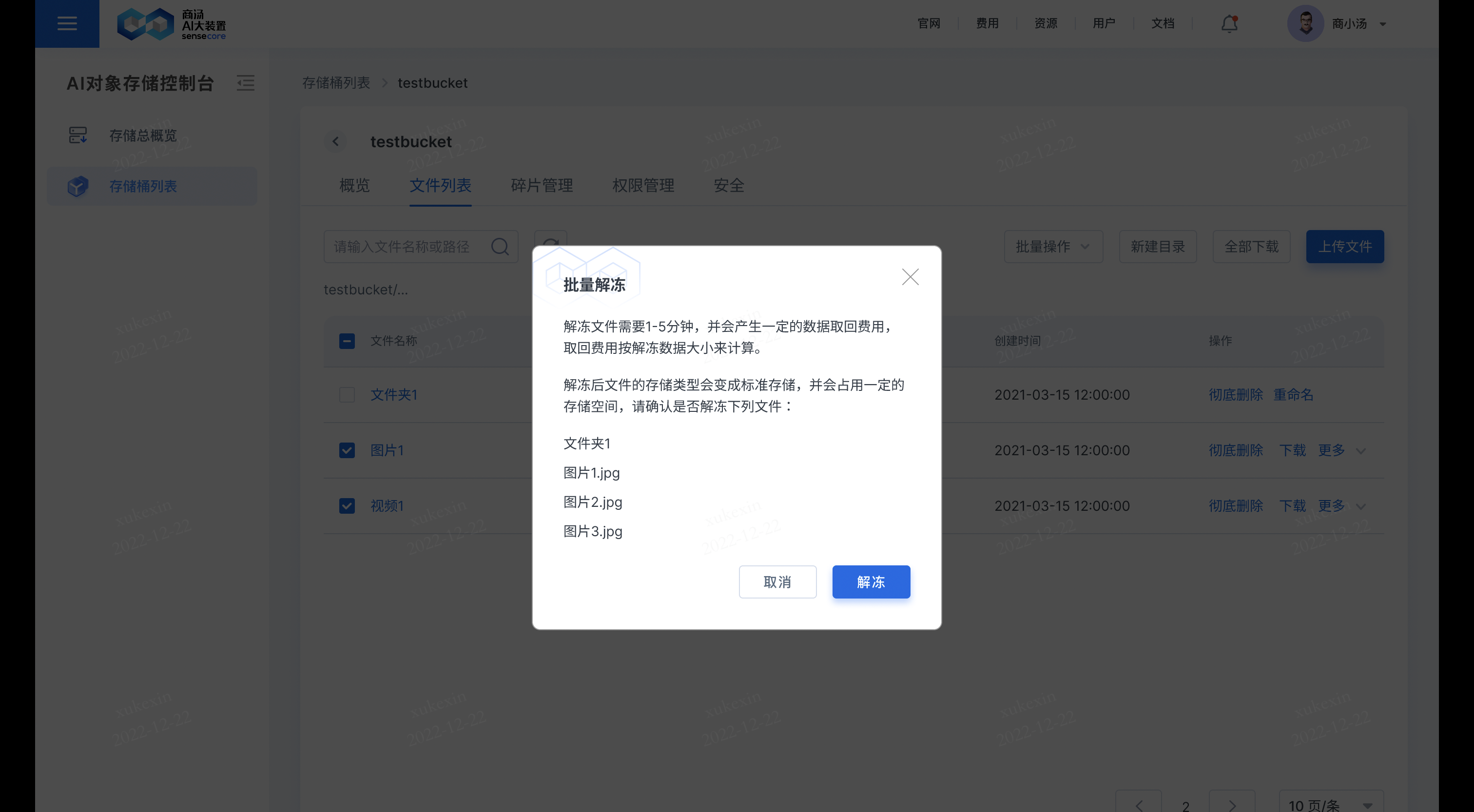
Task: Toggle the select-all header checkbox
Action: coord(347,341)
